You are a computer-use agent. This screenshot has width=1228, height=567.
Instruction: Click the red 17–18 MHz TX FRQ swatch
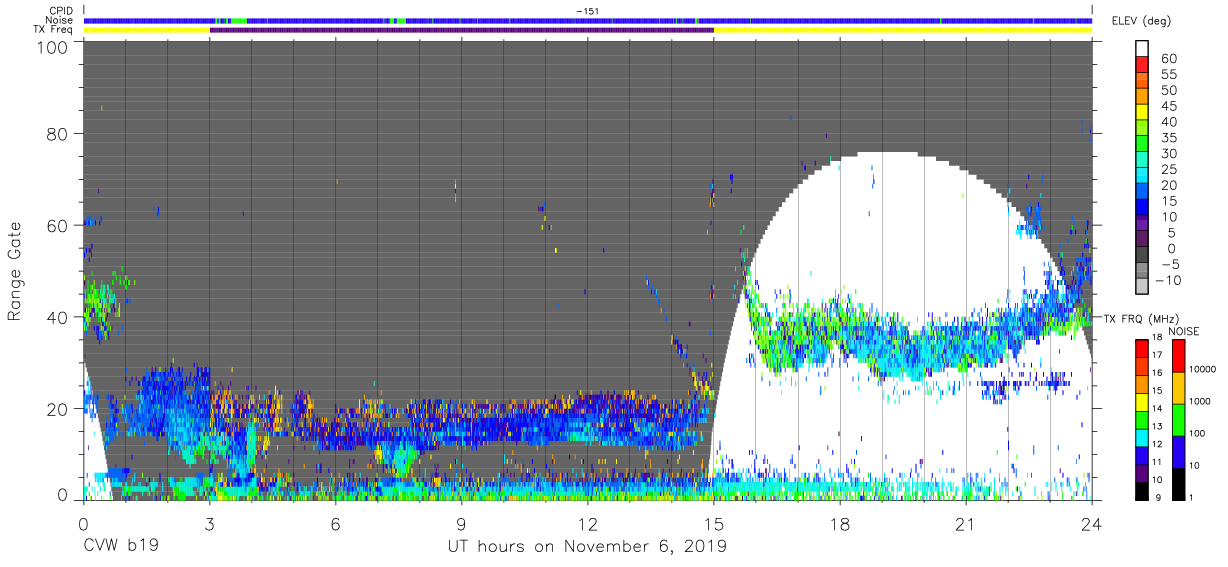click(1142, 347)
